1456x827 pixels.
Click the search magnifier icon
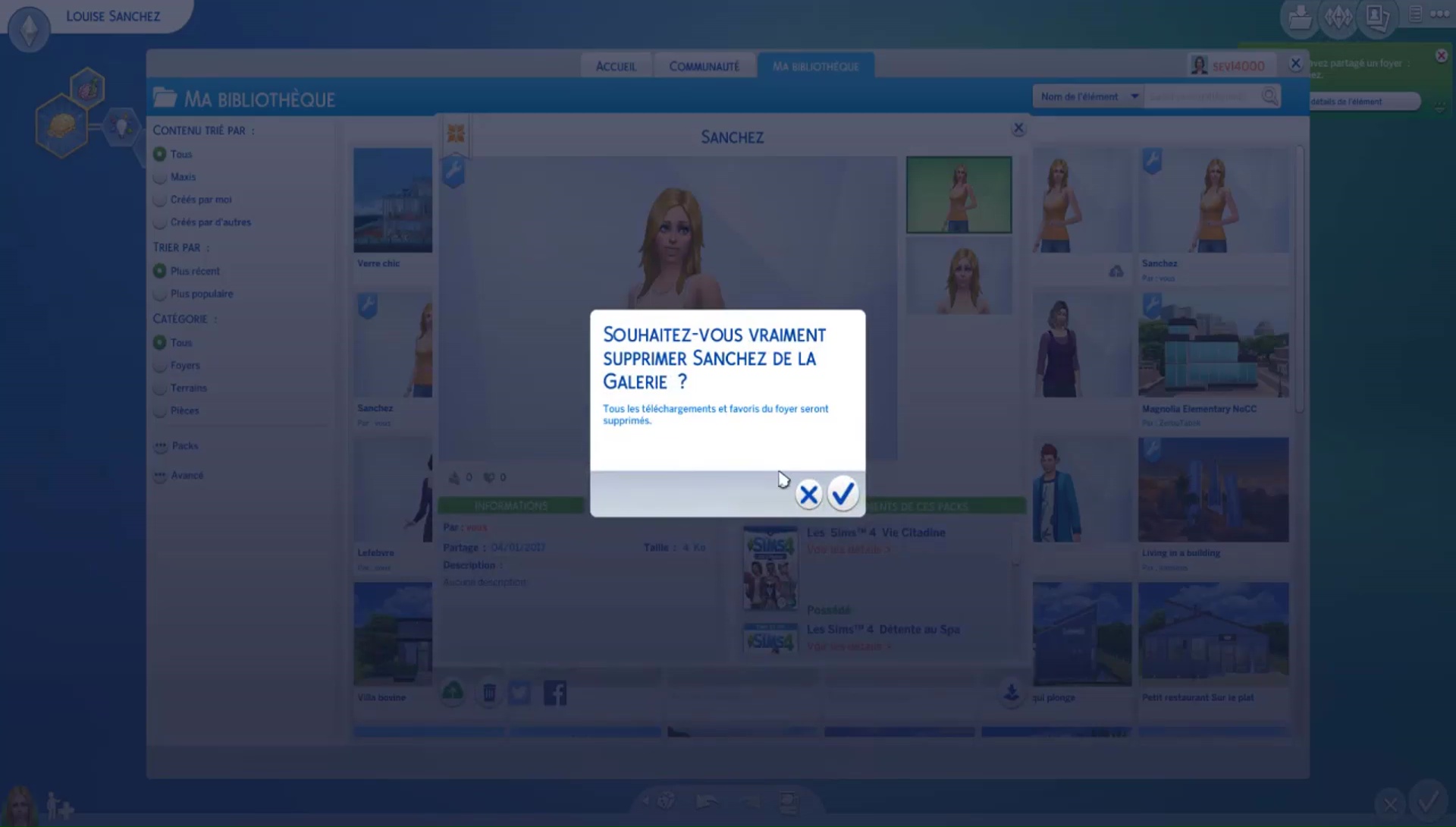tap(1269, 96)
